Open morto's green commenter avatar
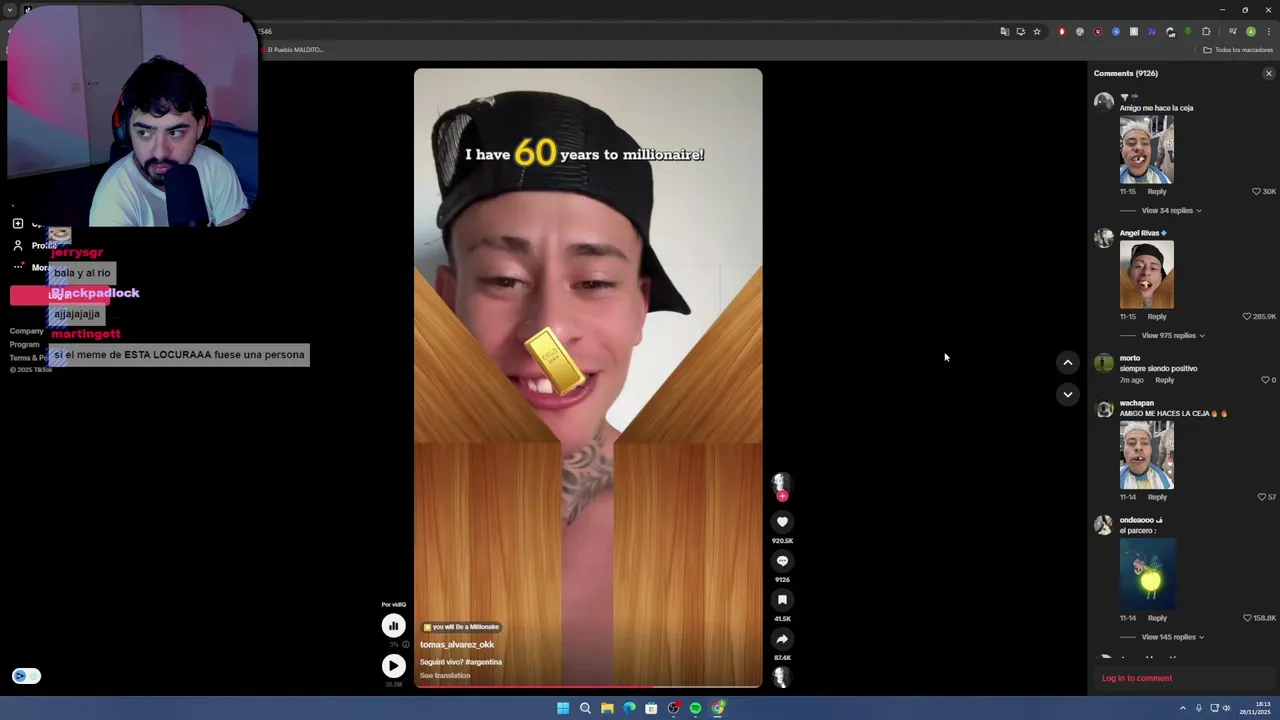Screen dimensions: 1280x720 [1104, 363]
